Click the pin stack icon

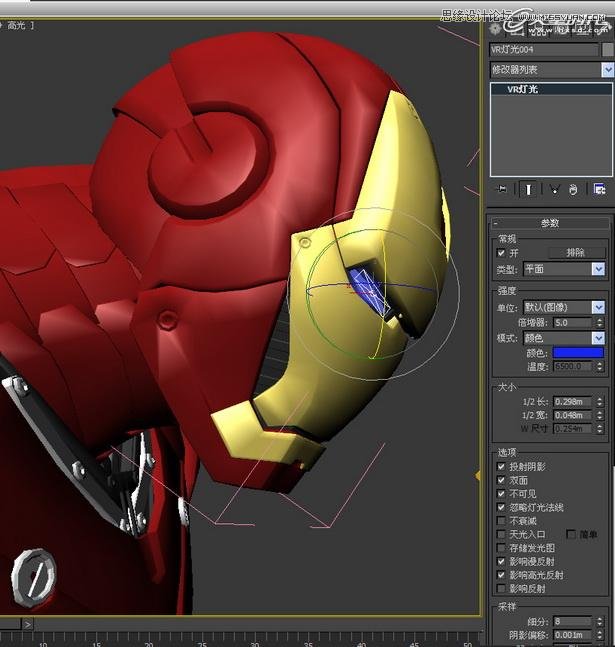(502, 189)
